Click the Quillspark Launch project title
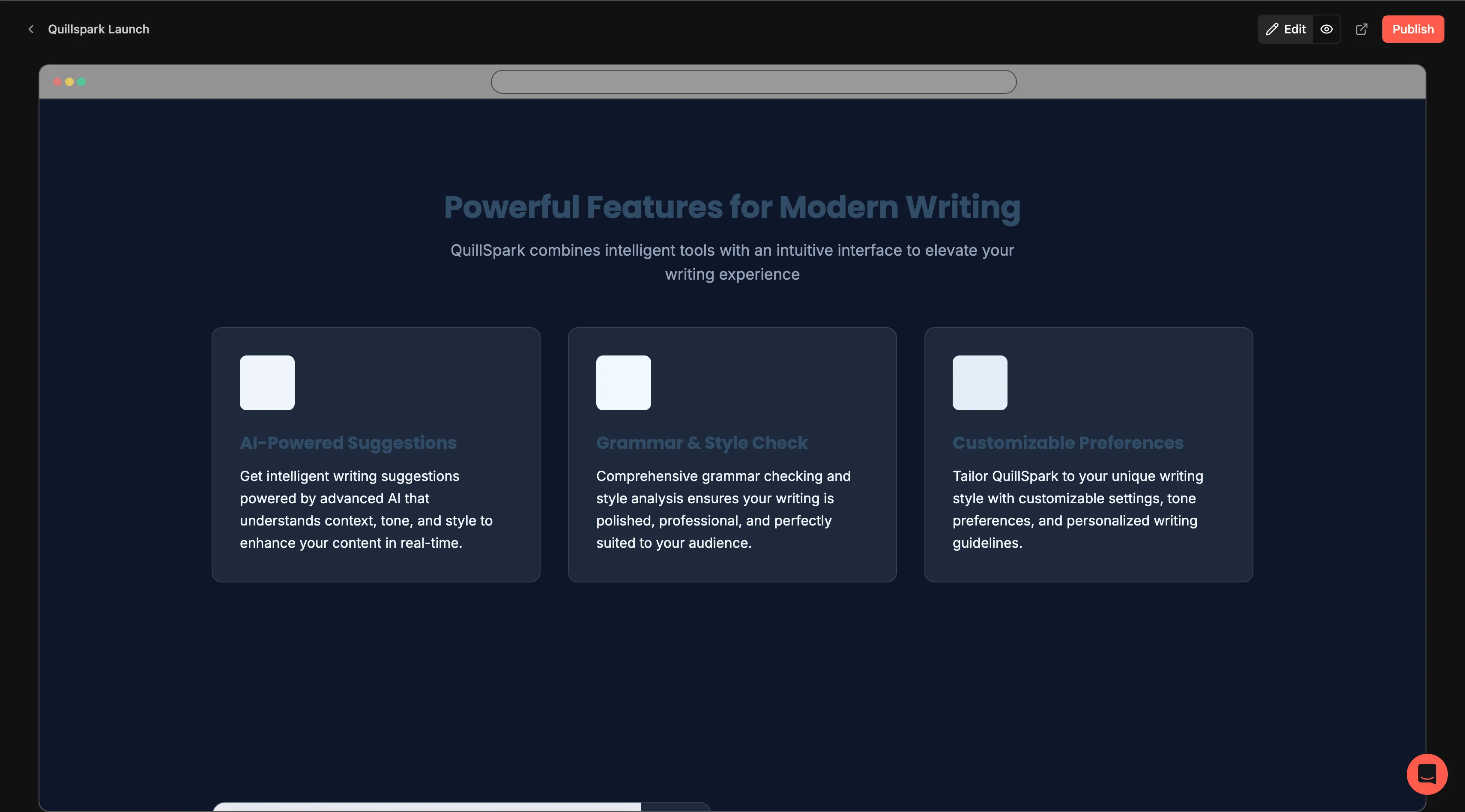This screenshot has width=1465, height=812. pos(99,29)
